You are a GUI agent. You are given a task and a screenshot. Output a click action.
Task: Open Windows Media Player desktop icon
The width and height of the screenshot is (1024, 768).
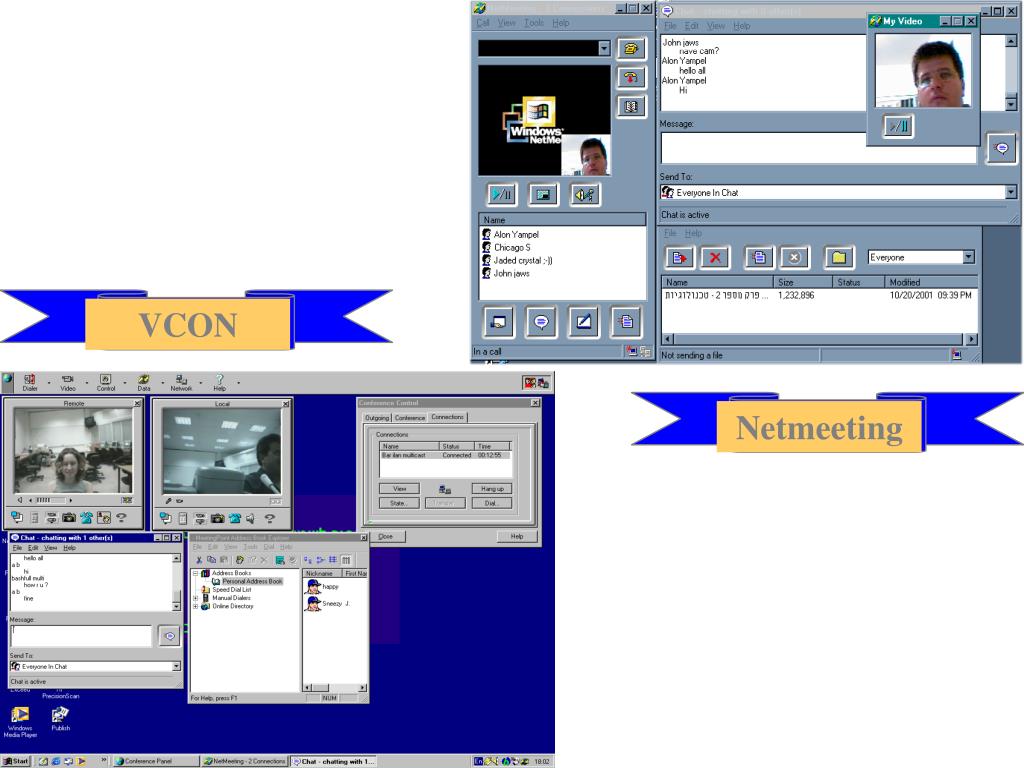click(20, 722)
